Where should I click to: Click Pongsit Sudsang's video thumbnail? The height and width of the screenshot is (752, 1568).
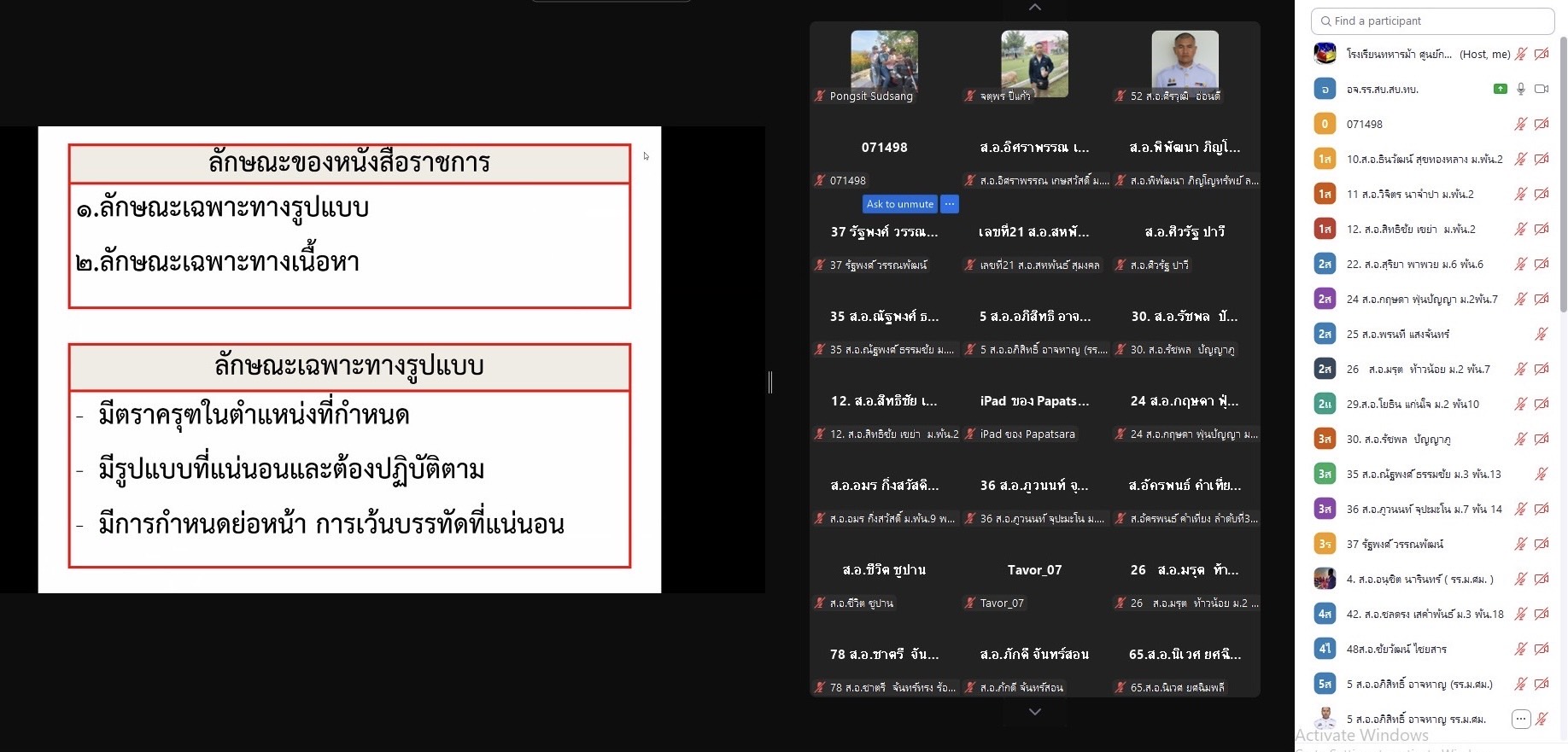(x=884, y=60)
